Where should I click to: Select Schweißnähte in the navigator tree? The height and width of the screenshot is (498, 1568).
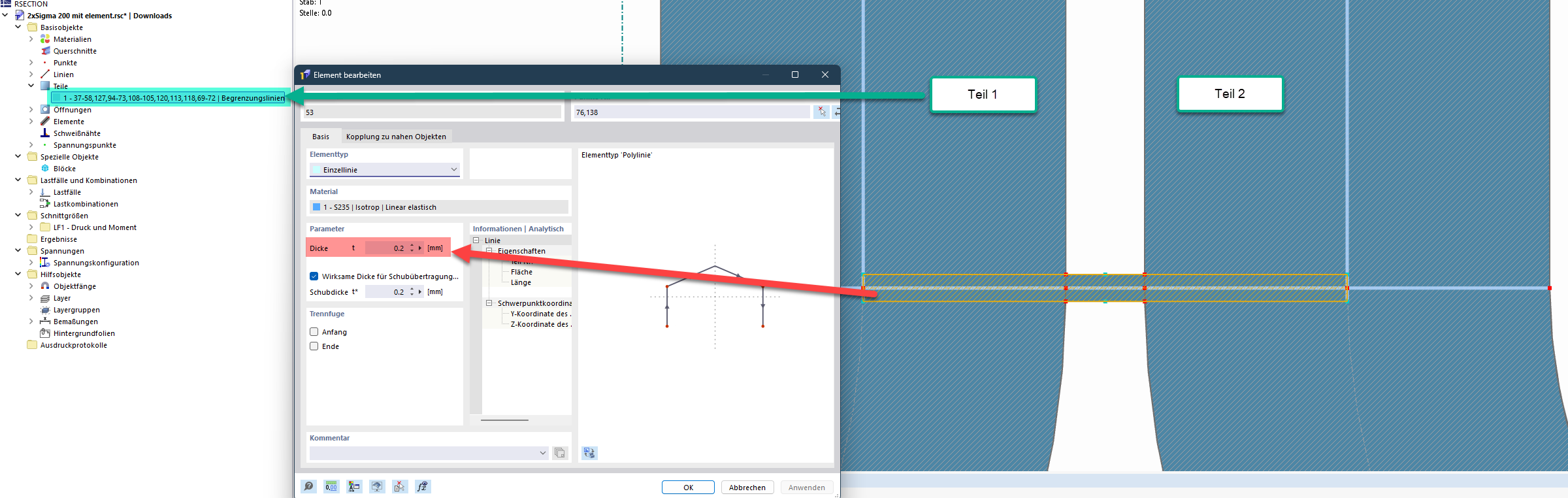pyautogui.click(x=76, y=133)
